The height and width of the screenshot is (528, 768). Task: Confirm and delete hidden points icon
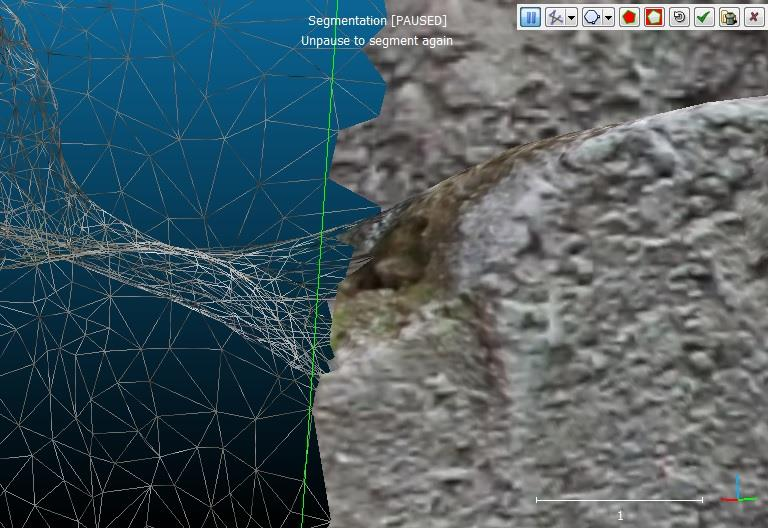729,18
